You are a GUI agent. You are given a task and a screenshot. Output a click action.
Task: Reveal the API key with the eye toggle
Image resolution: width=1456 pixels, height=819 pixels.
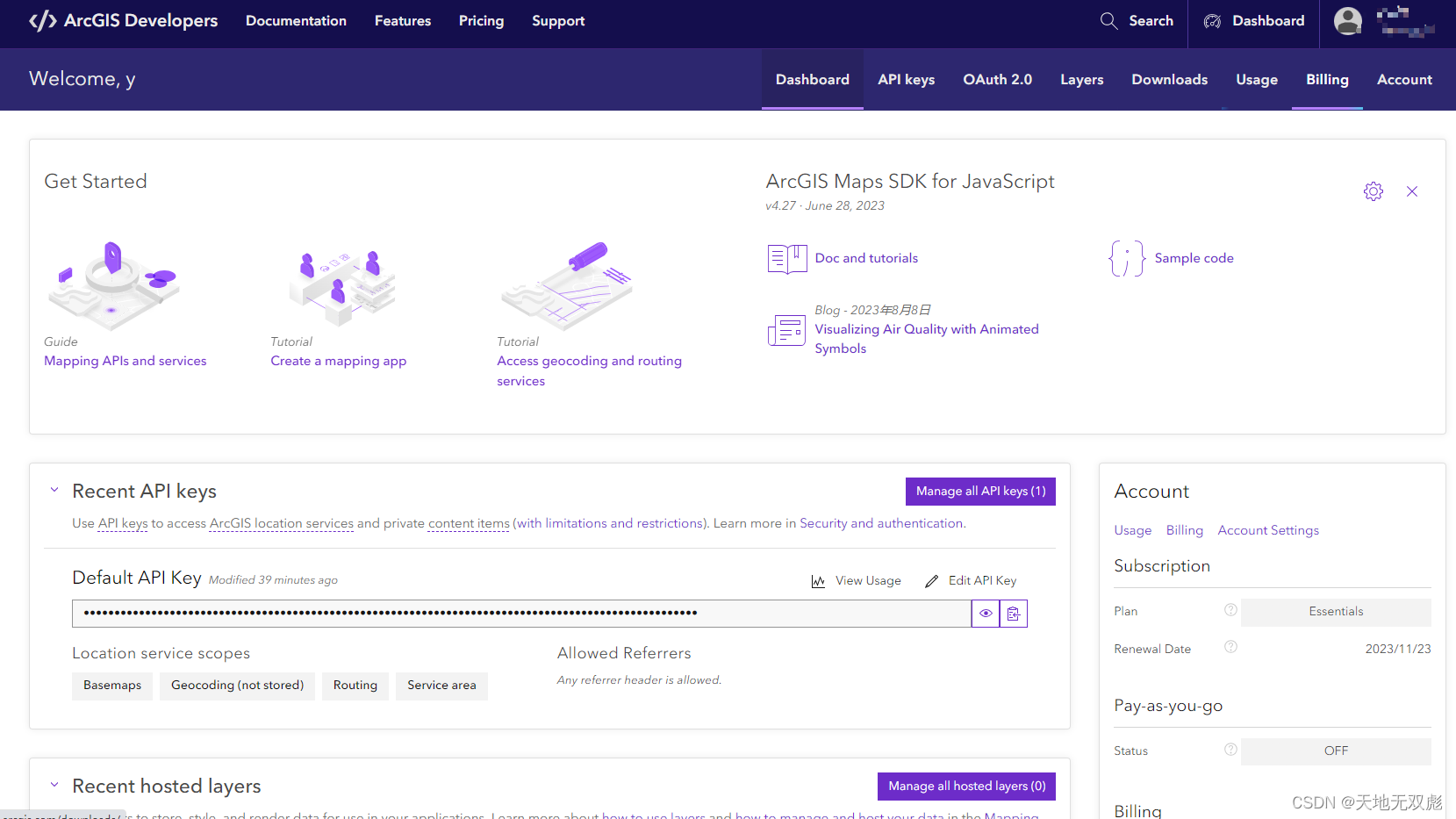(985, 613)
